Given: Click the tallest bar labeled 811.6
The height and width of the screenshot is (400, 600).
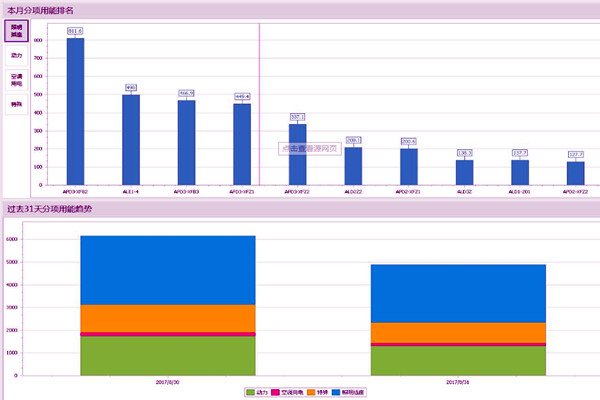Looking at the screenshot, I should pos(75,110).
